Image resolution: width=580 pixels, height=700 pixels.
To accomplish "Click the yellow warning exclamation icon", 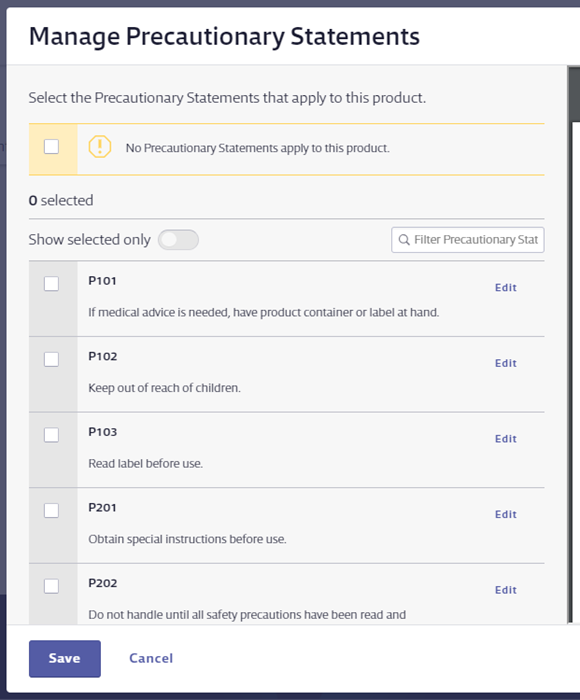I will (100, 147).
